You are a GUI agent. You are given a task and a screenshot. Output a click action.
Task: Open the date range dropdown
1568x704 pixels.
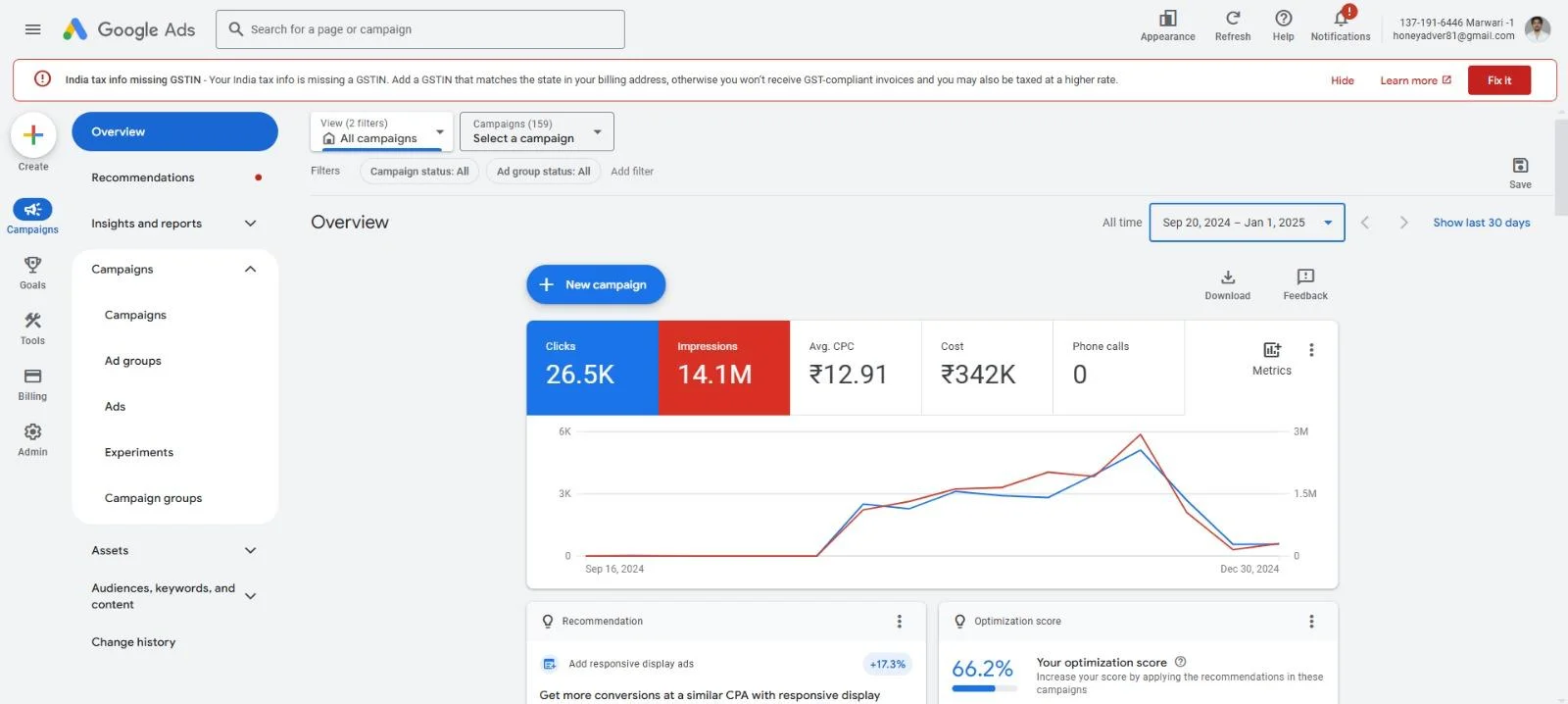[x=1246, y=223]
